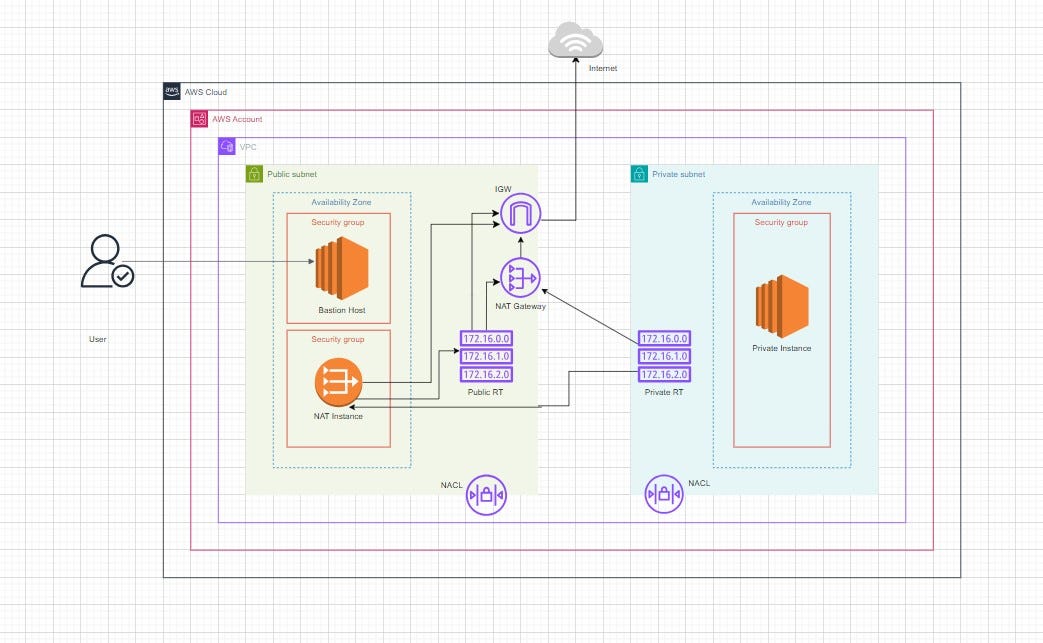Viewport: 1043px width, 643px height.
Task: Select 172.16.0.0 entry in Public RT
Action: click(485, 339)
